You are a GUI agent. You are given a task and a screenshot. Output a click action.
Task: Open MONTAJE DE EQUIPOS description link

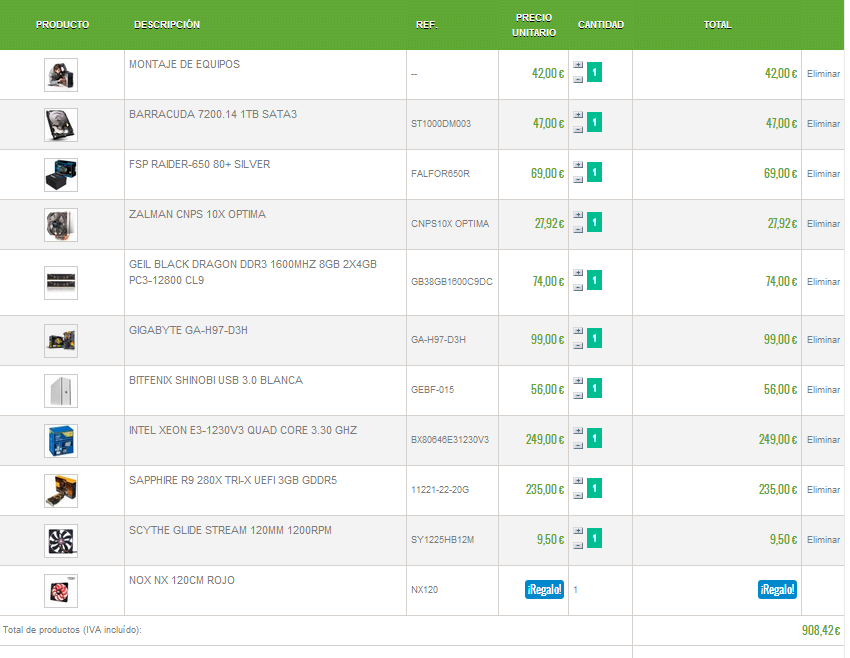tap(184, 64)
